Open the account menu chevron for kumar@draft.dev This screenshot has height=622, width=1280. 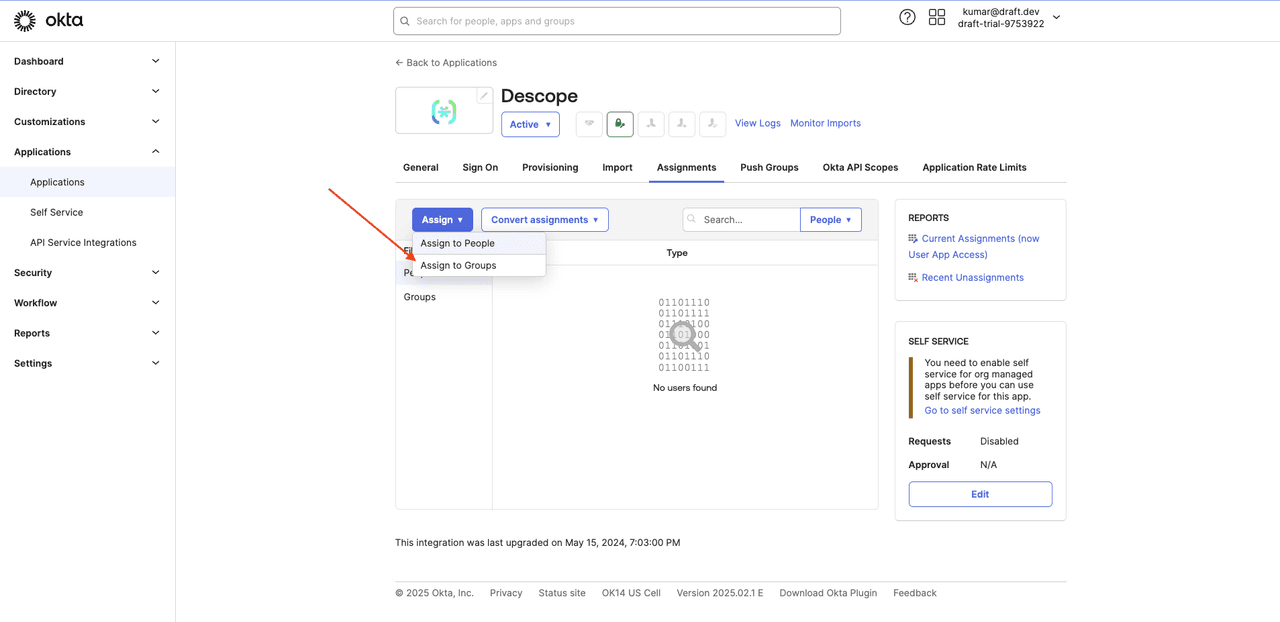1055,17
